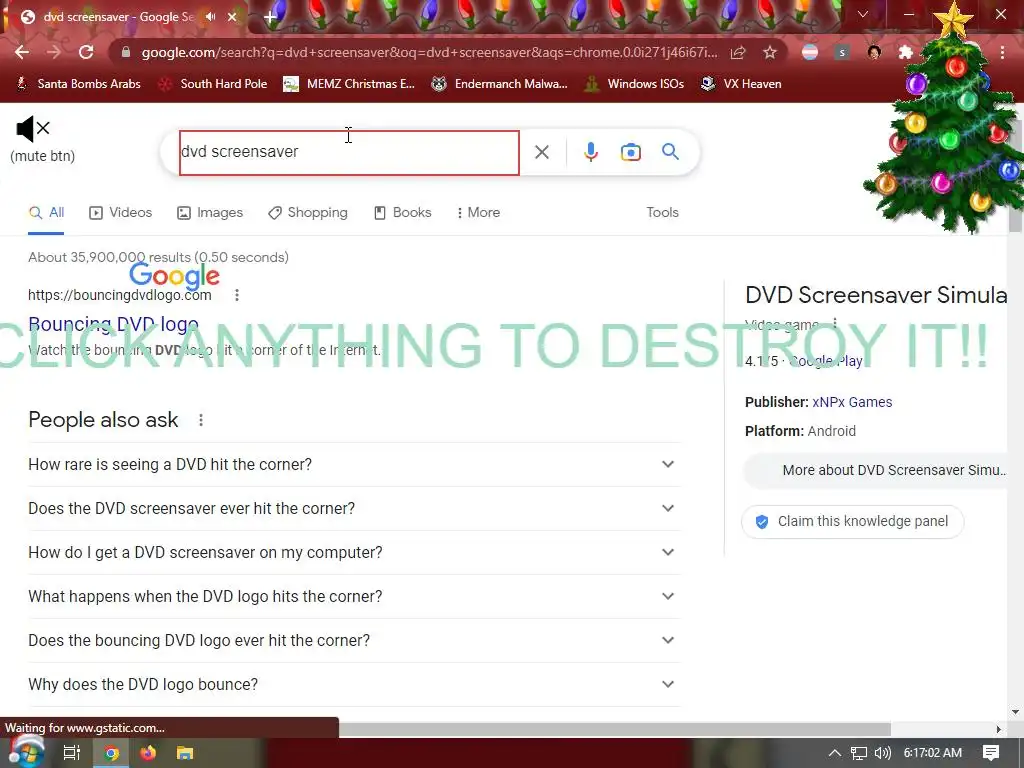This screenshot has height=768, width=1024.
Task: Click More about DVD Screensaver Simulator button
Action: click(x=876, y=470)
